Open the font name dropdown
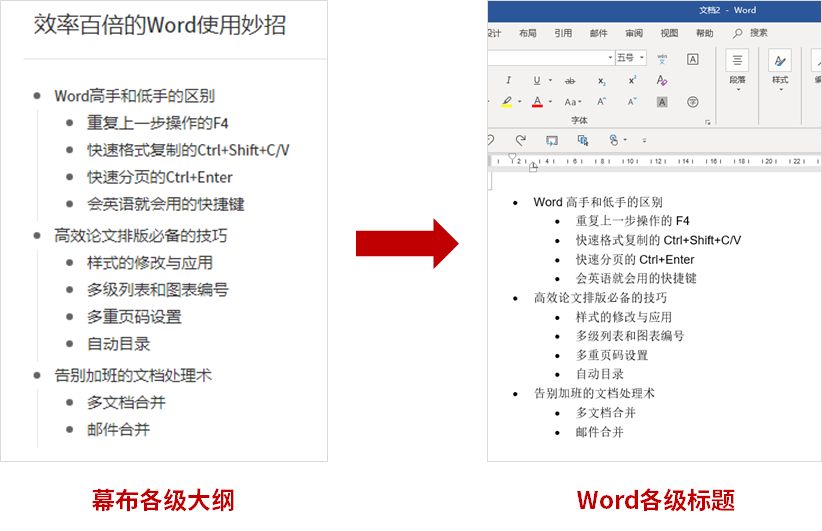Screen dimensions: 822x531 (x=610, y=57)
